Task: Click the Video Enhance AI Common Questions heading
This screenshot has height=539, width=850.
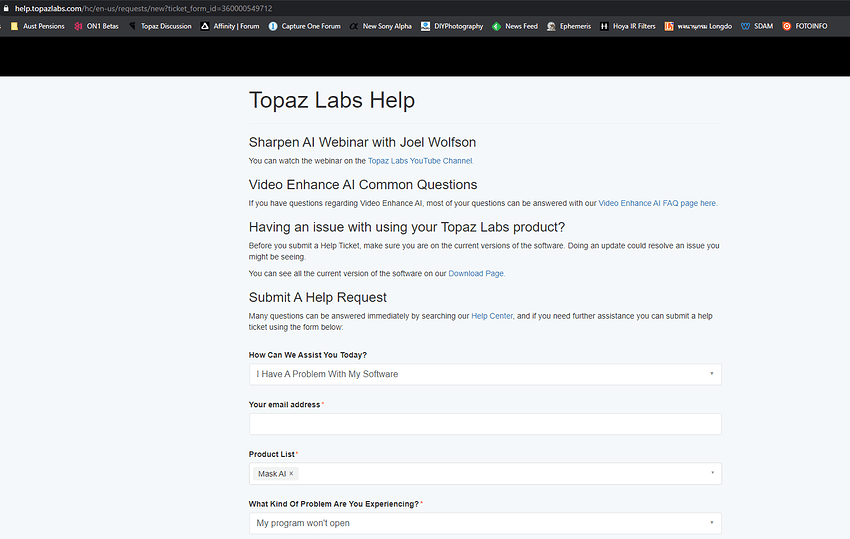Action: (x=363, y=184)
